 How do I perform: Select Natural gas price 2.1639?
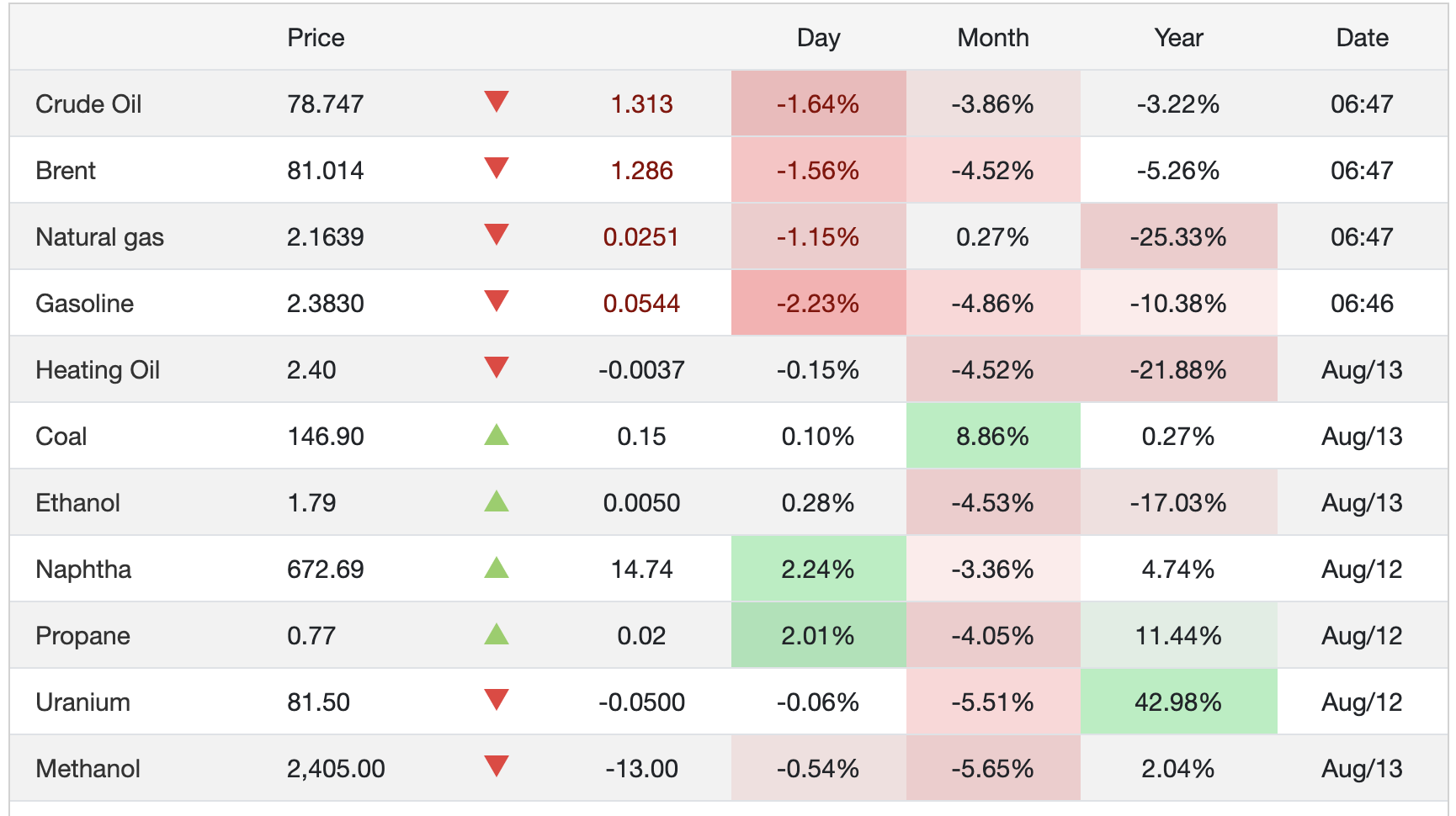pyautogui.click(x=325, y=237)
